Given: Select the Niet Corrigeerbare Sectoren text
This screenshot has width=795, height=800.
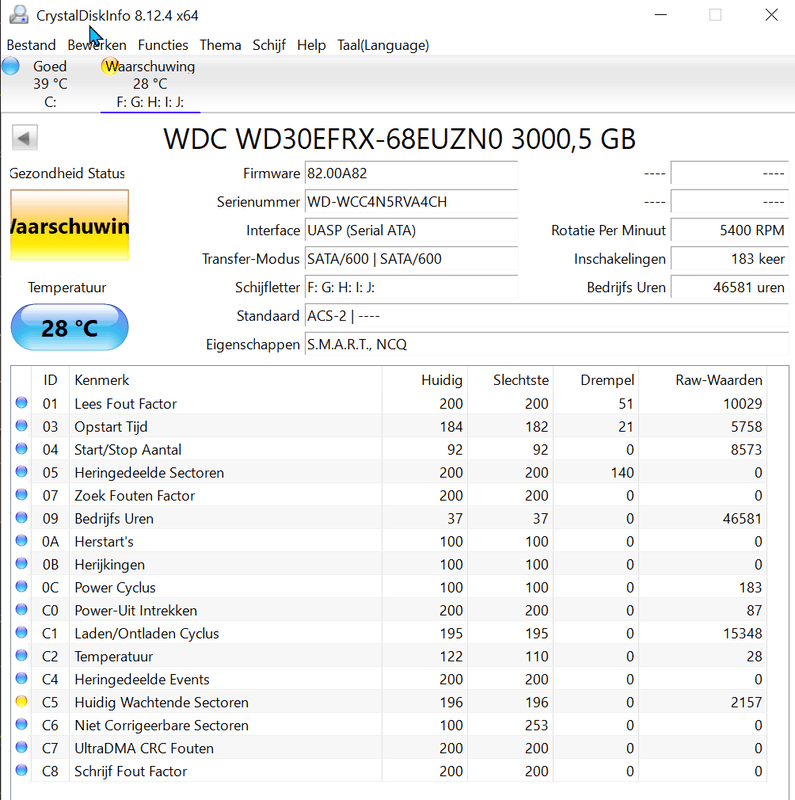Looking at the screenshot, I should tap(161, 726).
